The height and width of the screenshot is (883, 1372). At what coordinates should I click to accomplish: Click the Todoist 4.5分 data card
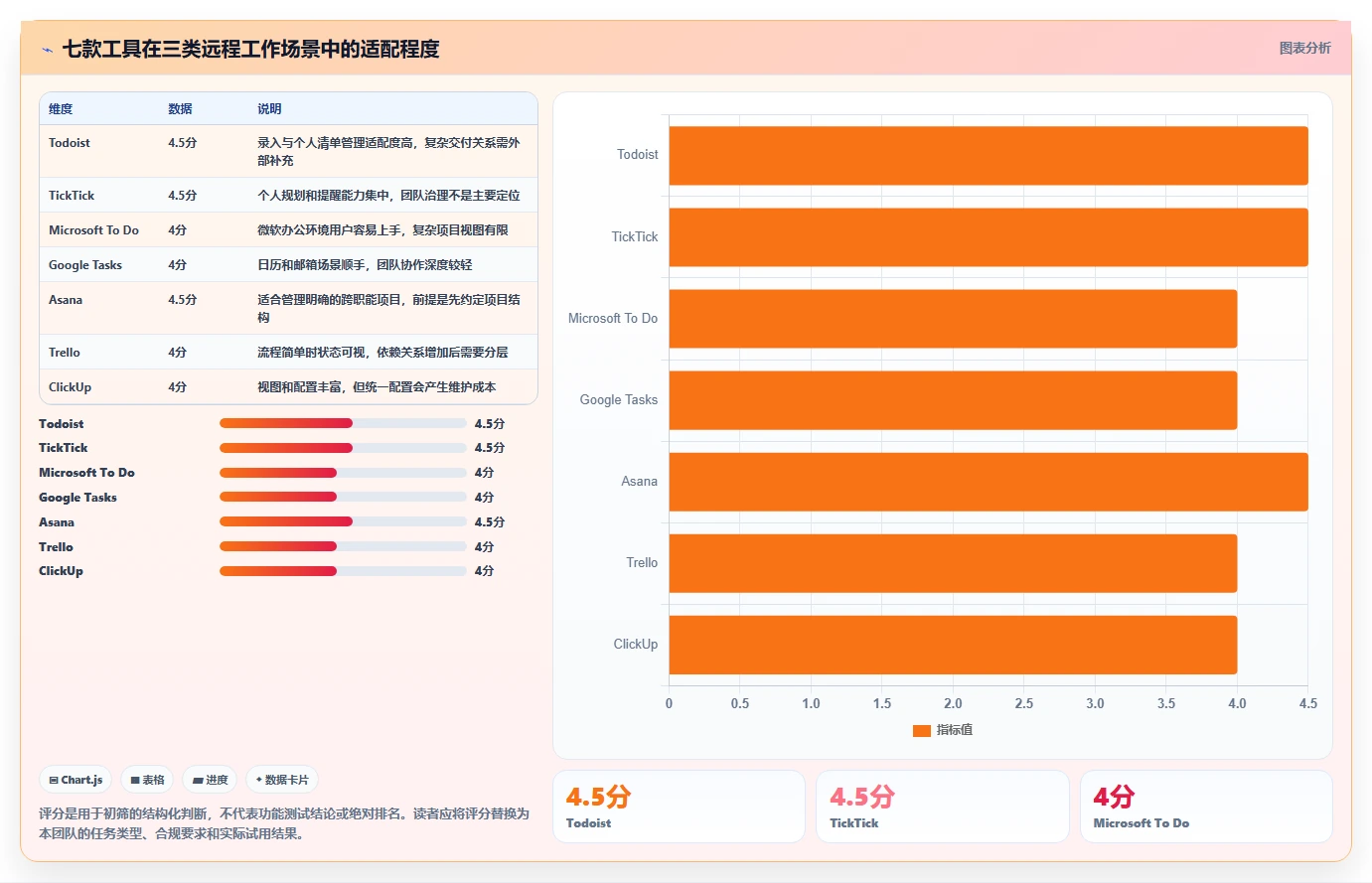pyautogui.click(x=679, y=807)
